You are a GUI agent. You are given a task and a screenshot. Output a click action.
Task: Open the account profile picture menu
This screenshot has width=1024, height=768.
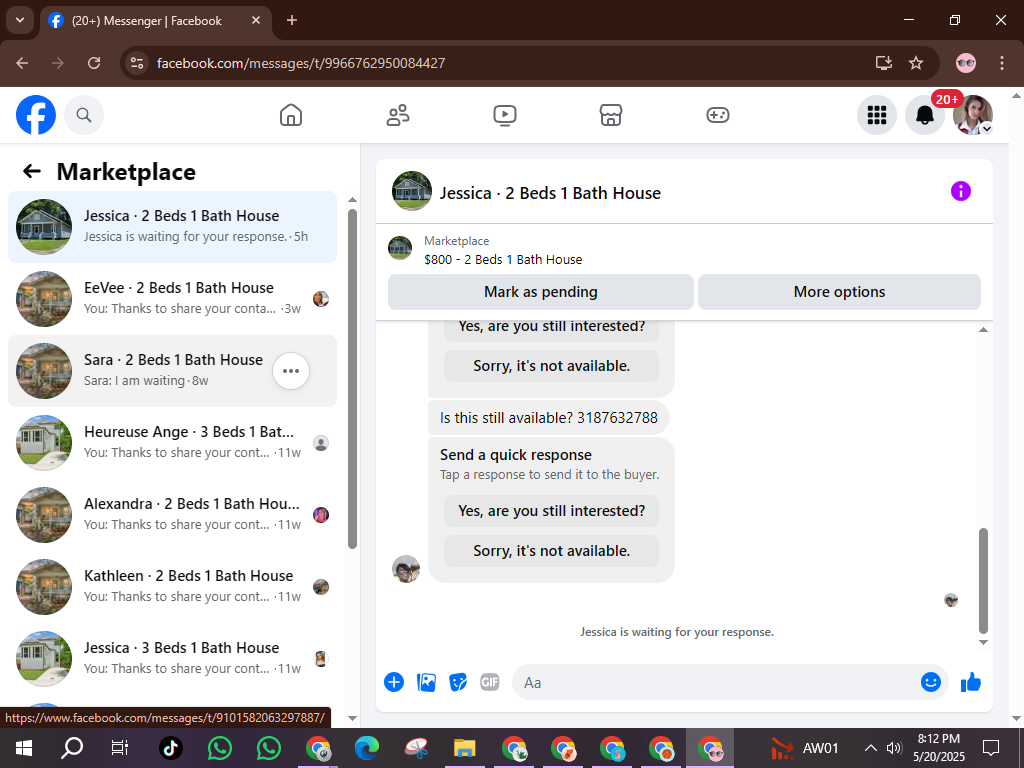[972, 115]
